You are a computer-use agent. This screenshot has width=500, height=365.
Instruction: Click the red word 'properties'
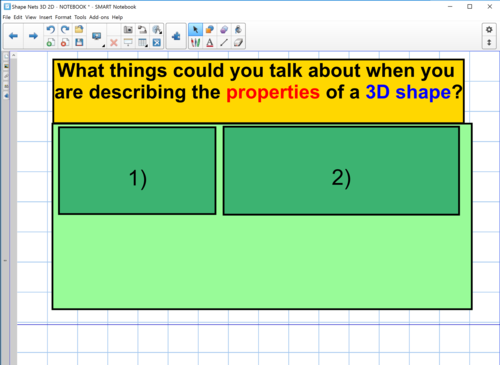pyautogui.click(x=273, y=92)
